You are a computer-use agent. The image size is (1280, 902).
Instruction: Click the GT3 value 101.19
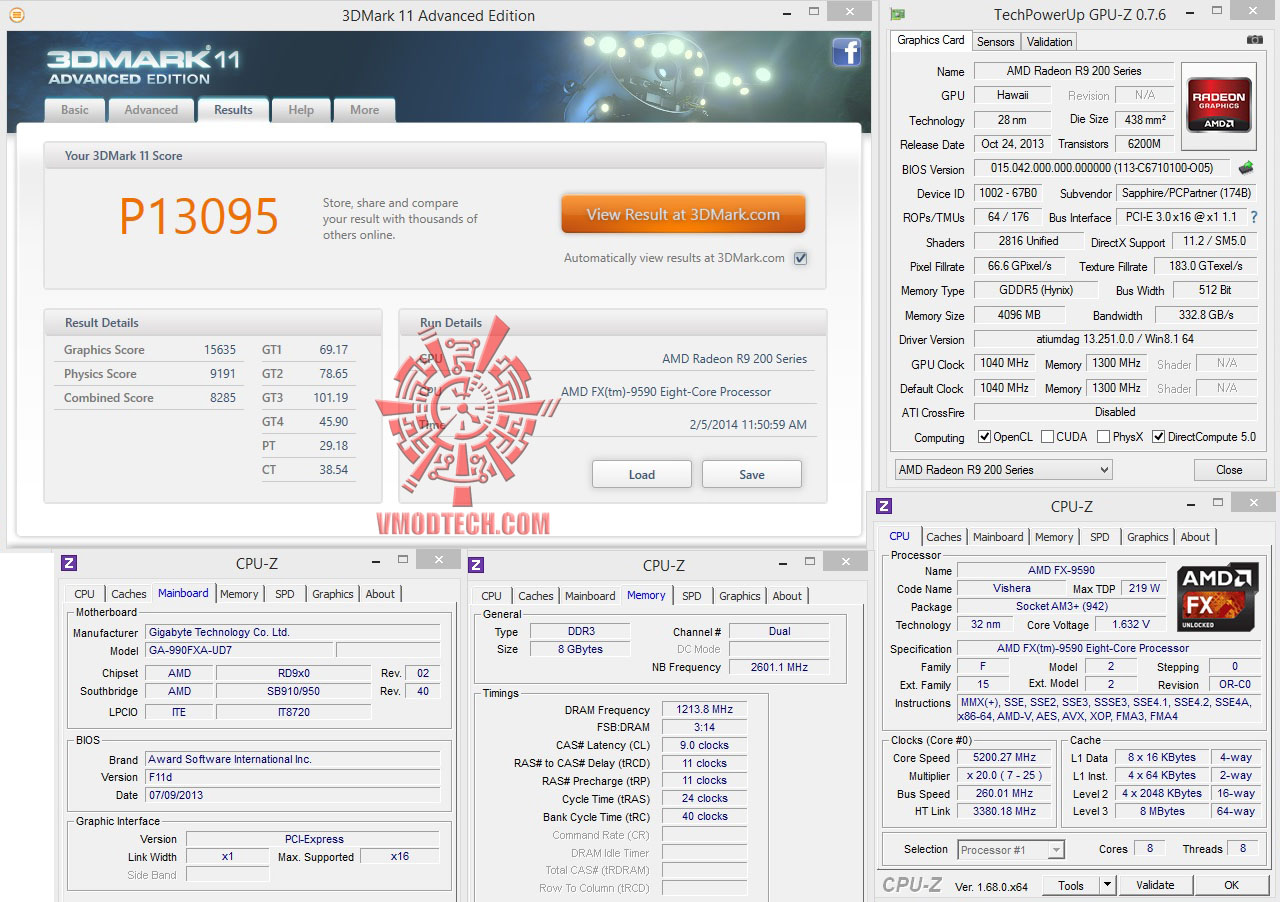pyautogui.click(x=331, y=398)
